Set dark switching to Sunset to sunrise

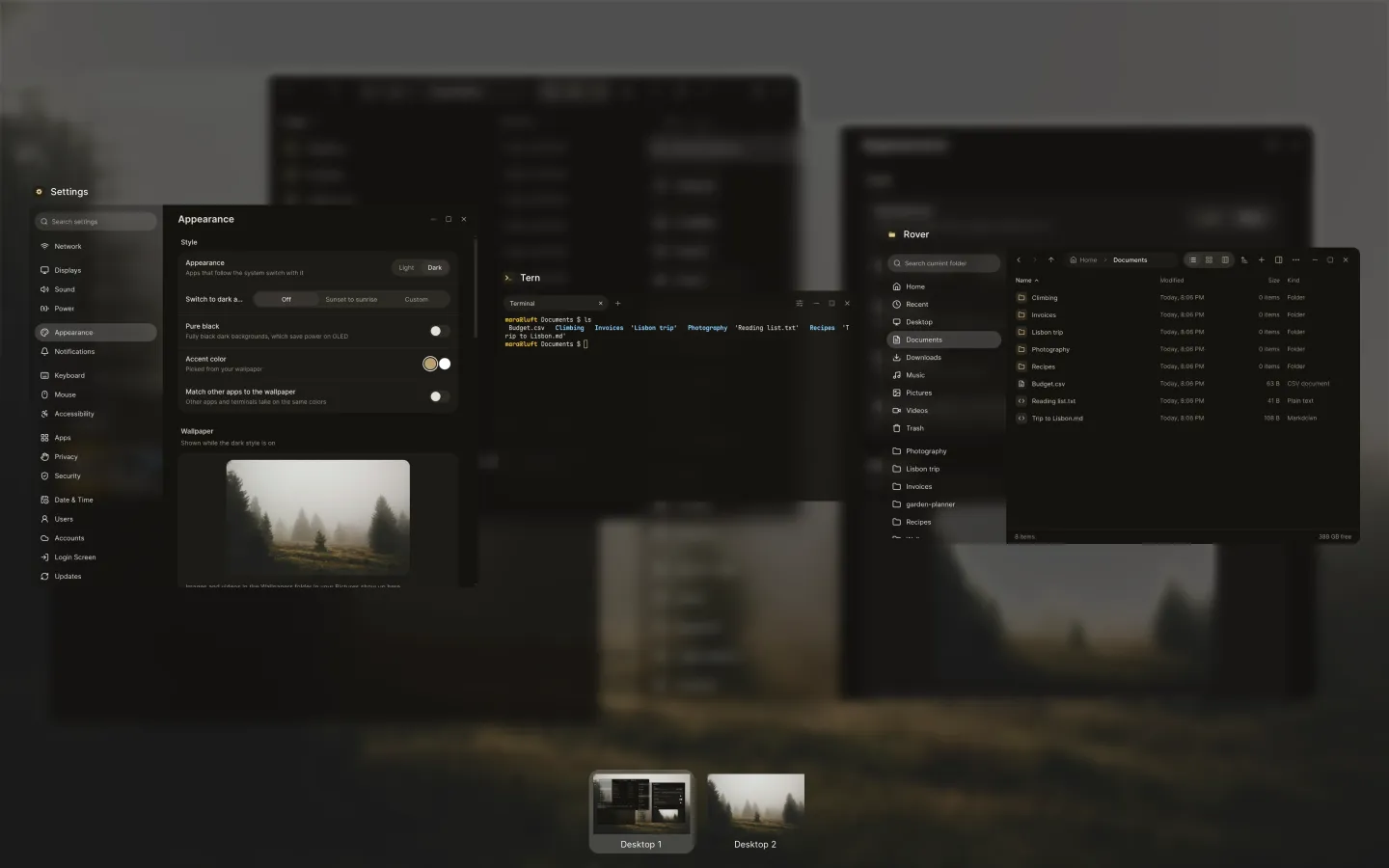tap(351, 299)
